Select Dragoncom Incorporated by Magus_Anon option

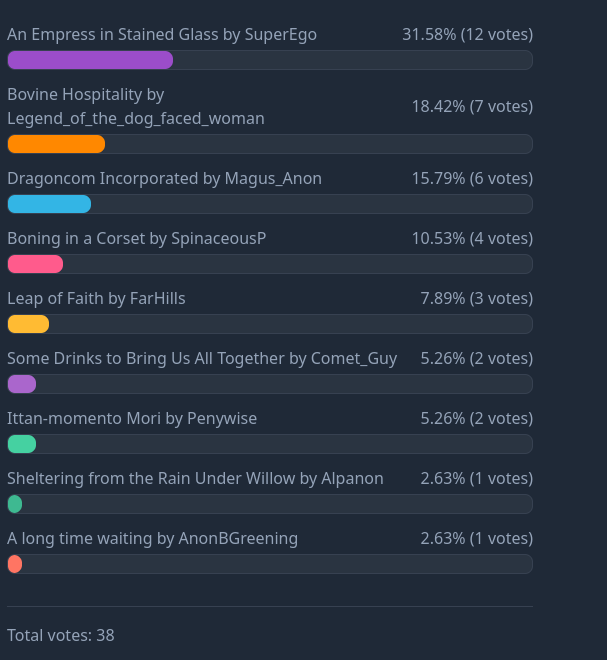point(164,179)
